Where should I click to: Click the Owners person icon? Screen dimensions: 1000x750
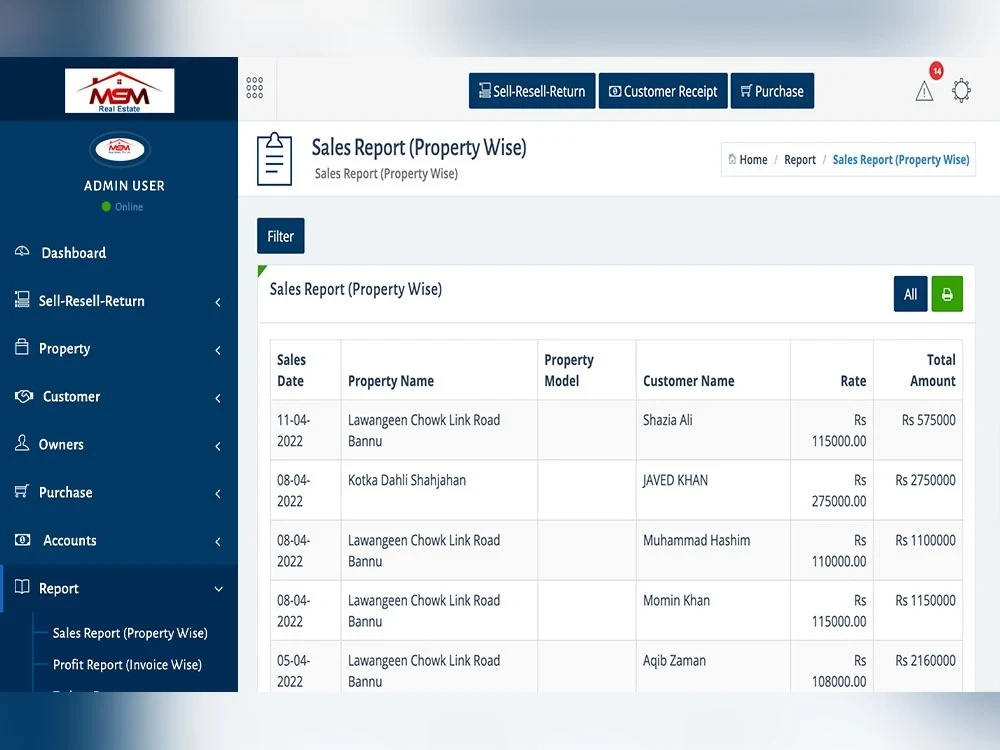pyautogui.click(x=22, y=443)
